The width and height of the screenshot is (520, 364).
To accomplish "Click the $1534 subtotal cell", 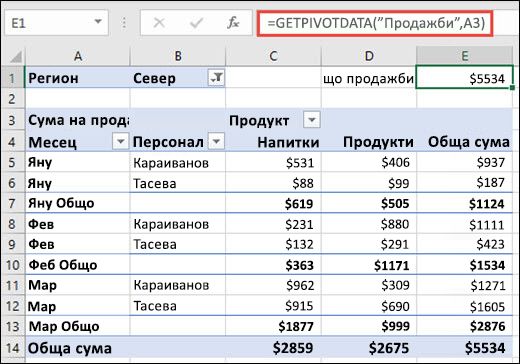I will pyautogui.click(x=464, y=265).
